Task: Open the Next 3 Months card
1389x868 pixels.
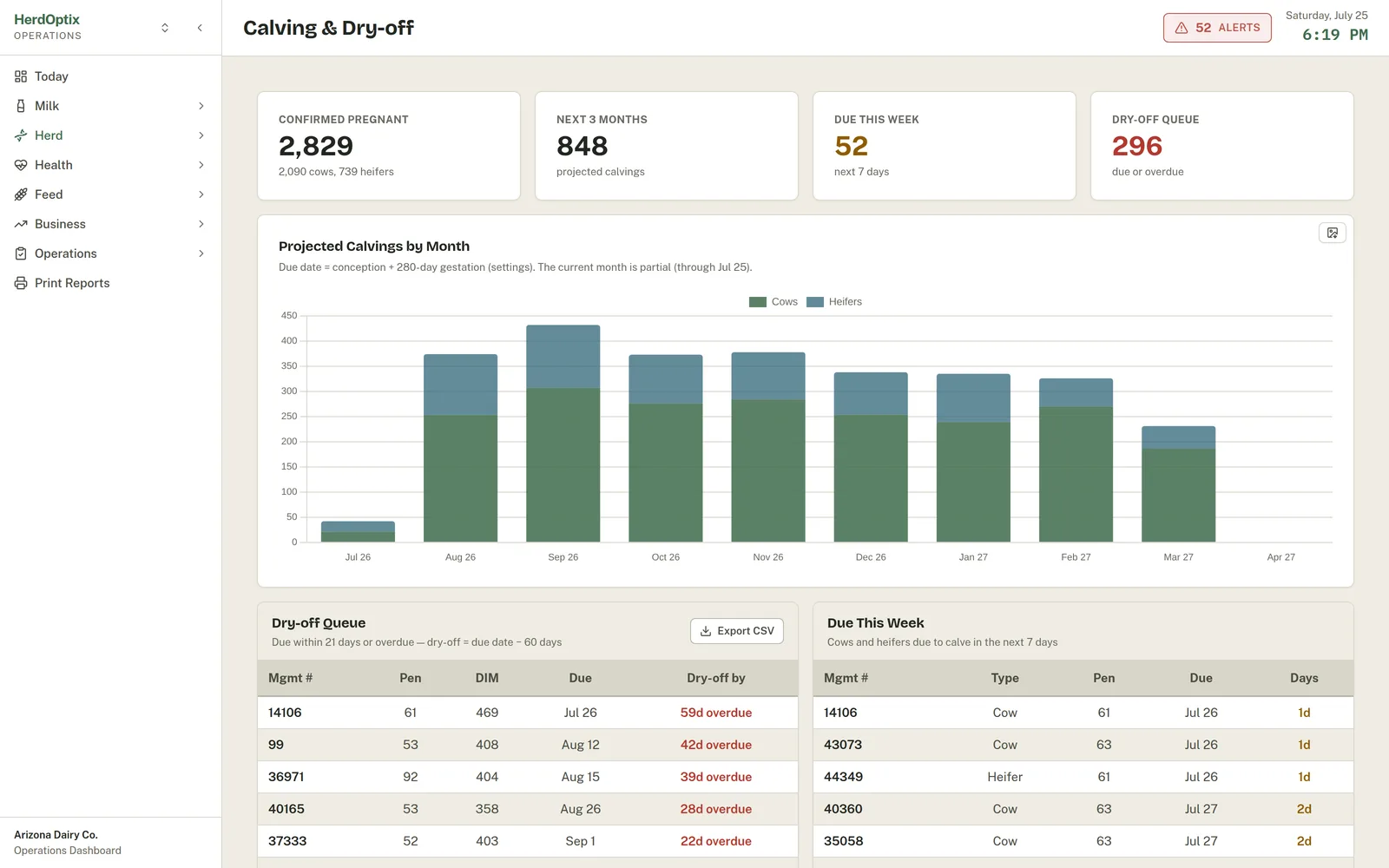Action: pyautogui.click(x=667, y=146)
